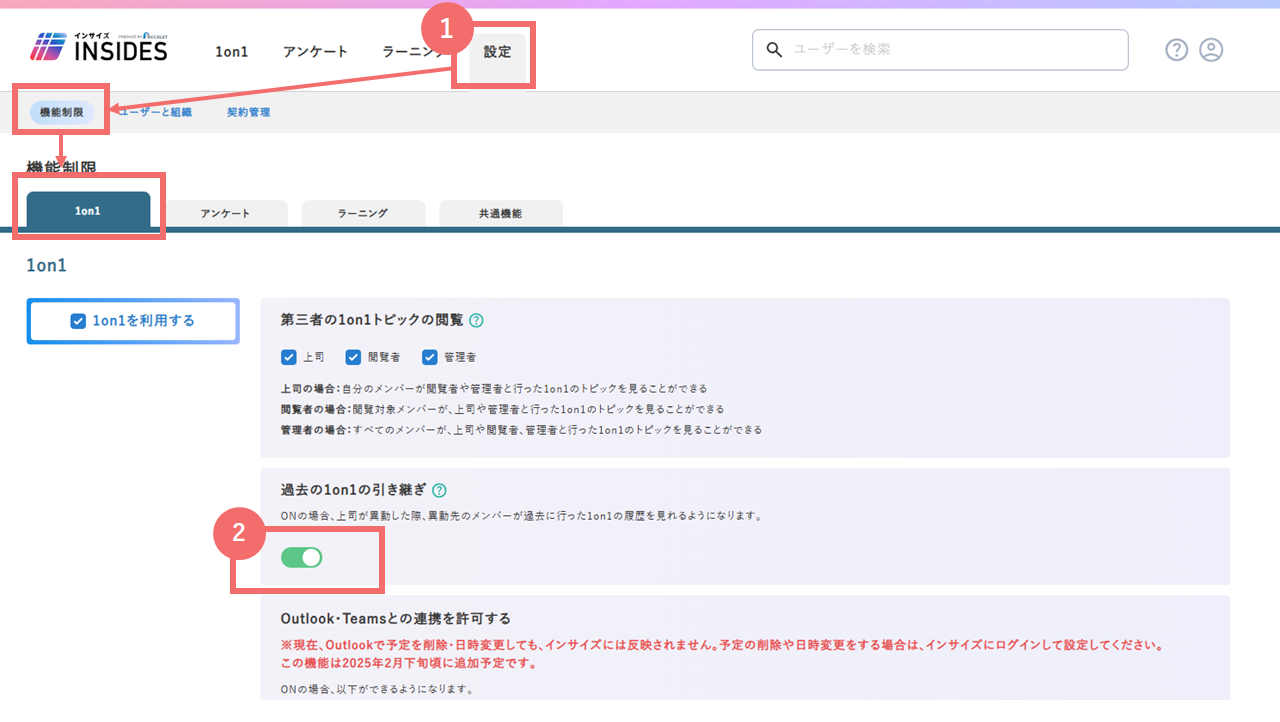The image size is (1280, 722).
Task: Click the 過去の1on1の引き継ぎ heading
Action: (353, 491)
